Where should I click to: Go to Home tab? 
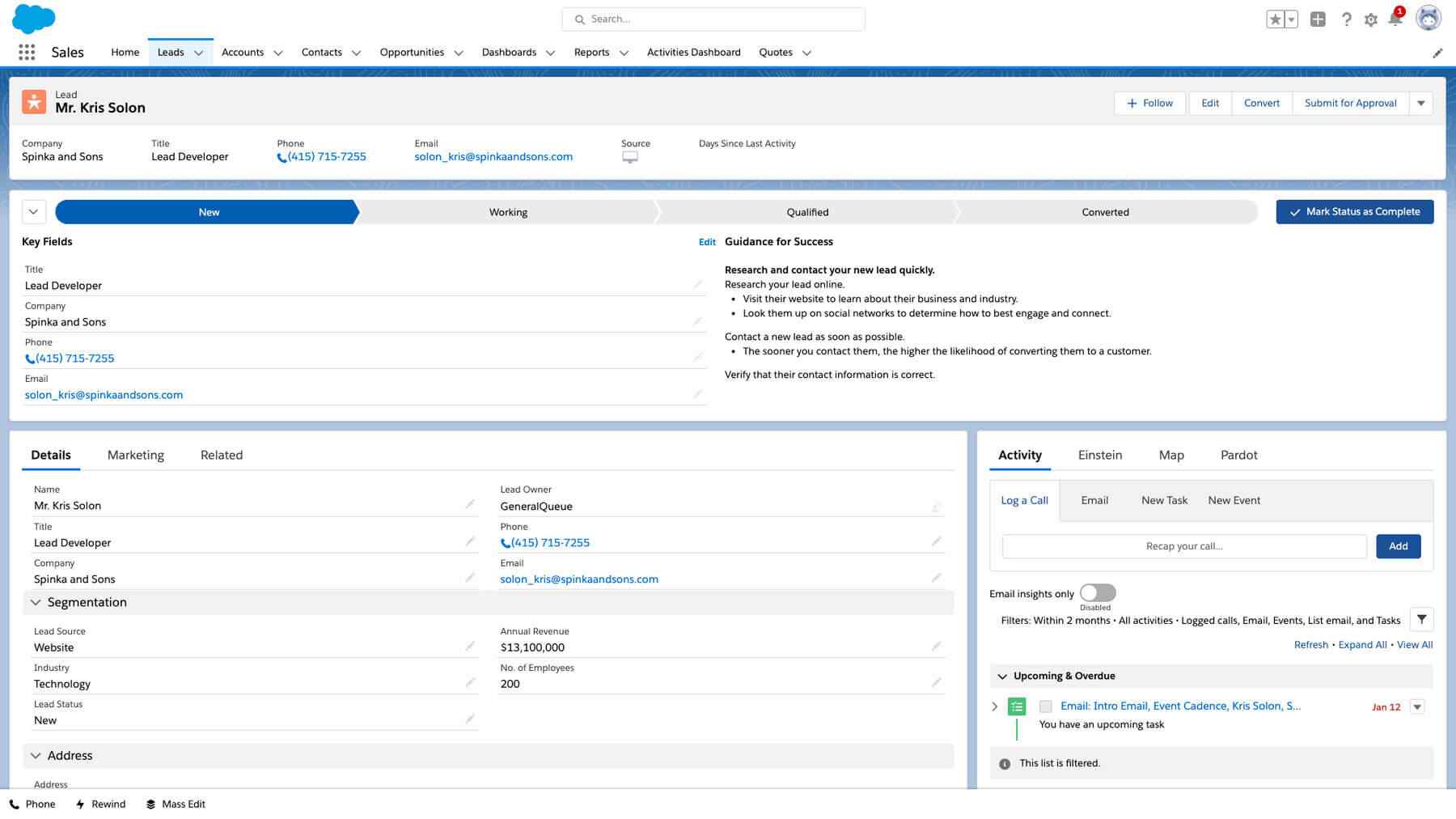click(x=125, y=52)
